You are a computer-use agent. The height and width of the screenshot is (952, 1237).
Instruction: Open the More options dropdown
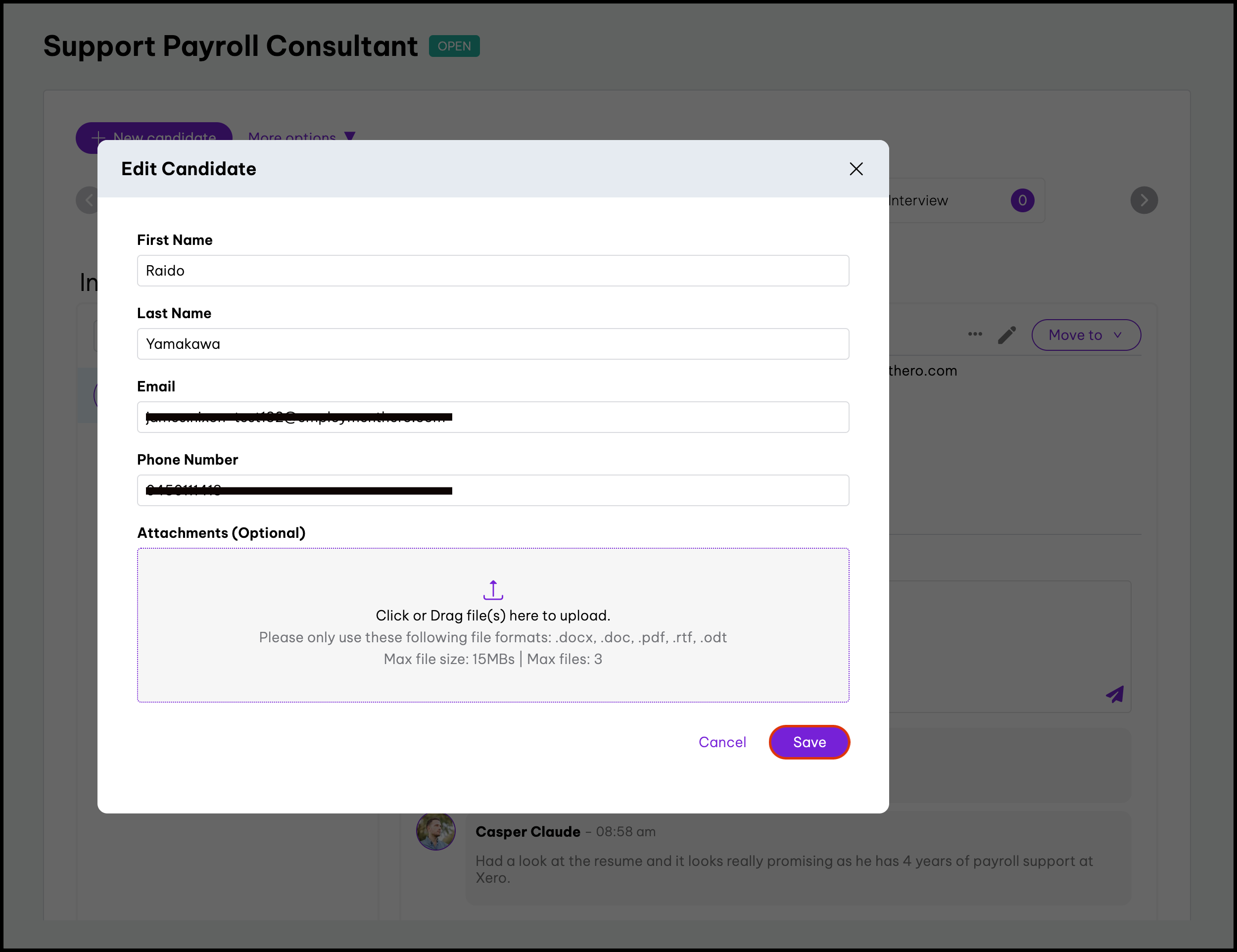pos(301,137)
